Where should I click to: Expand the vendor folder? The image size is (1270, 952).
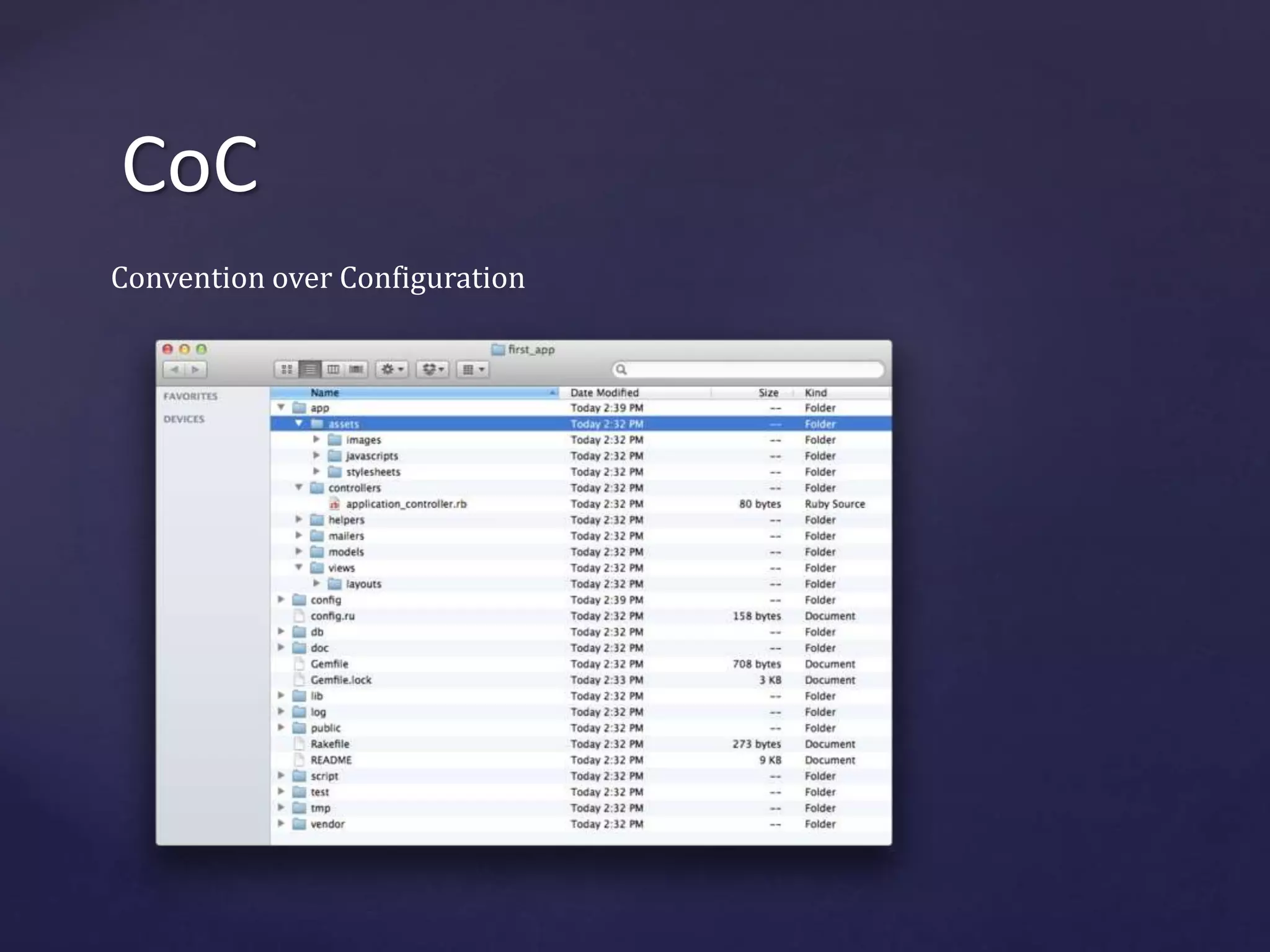click(x=281, y=824)
